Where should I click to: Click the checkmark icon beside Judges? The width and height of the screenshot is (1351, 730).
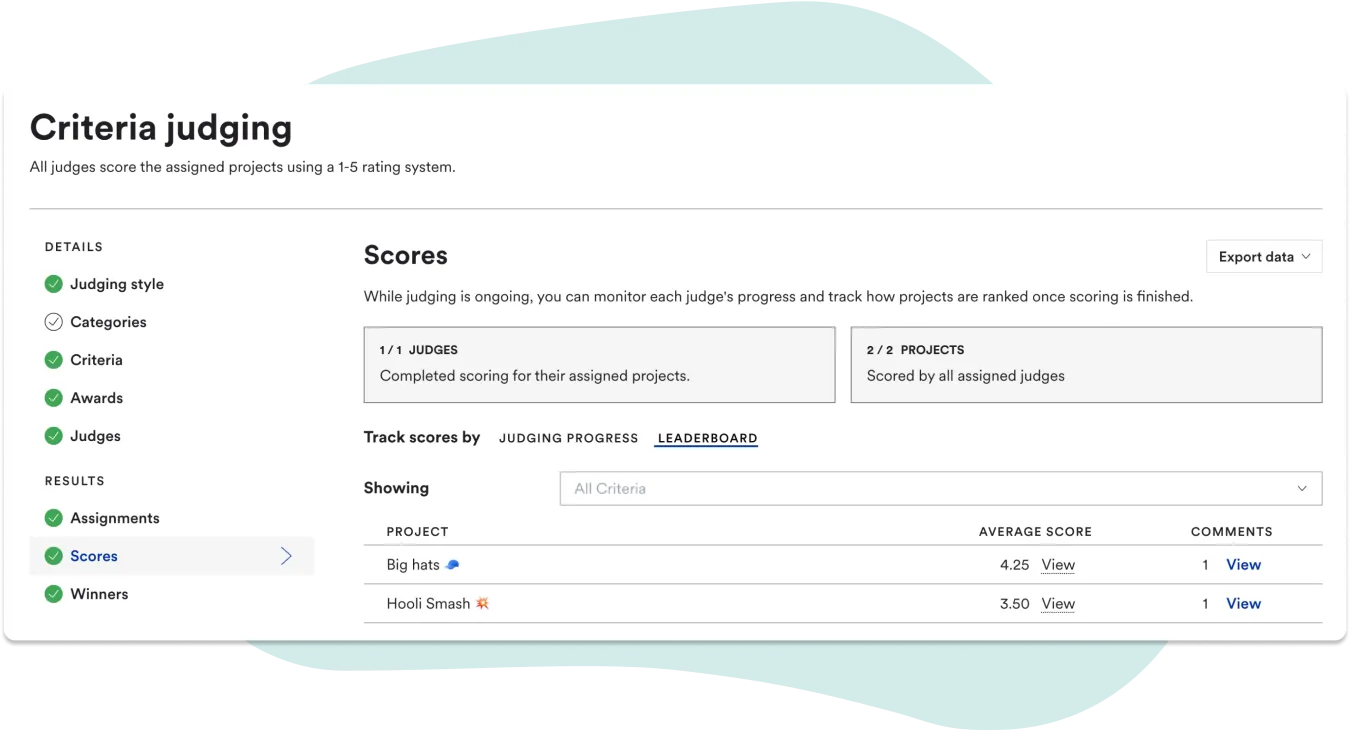click(54, 436)
